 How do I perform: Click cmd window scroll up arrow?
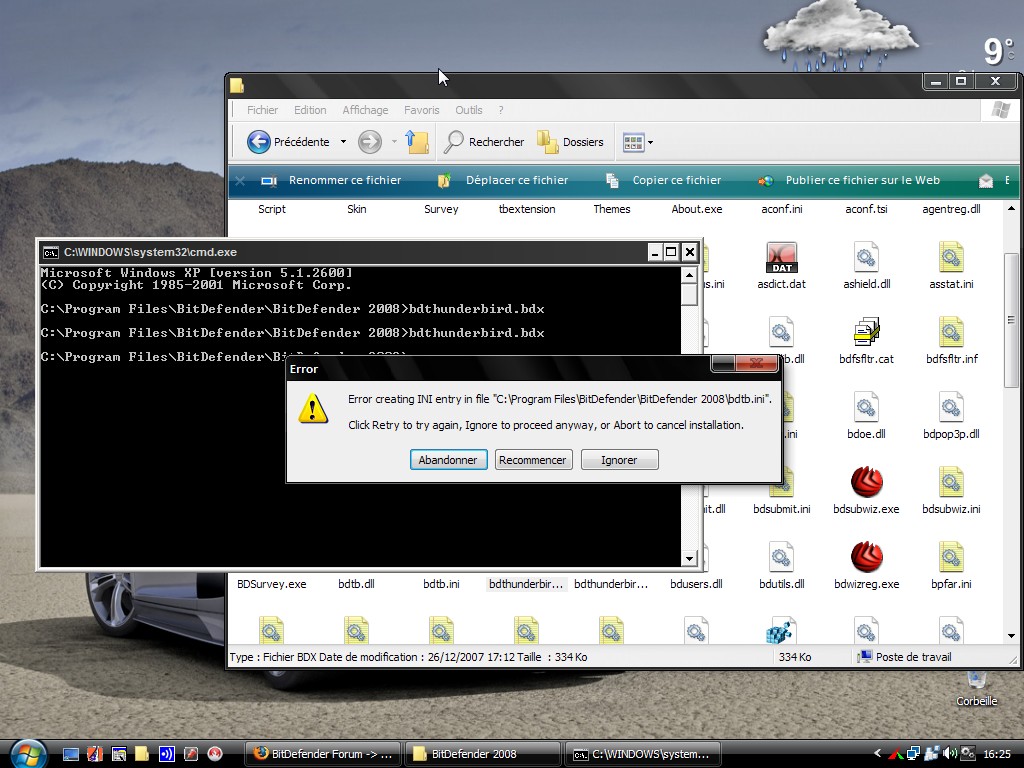pyautogui.click(x=688, y=275)
